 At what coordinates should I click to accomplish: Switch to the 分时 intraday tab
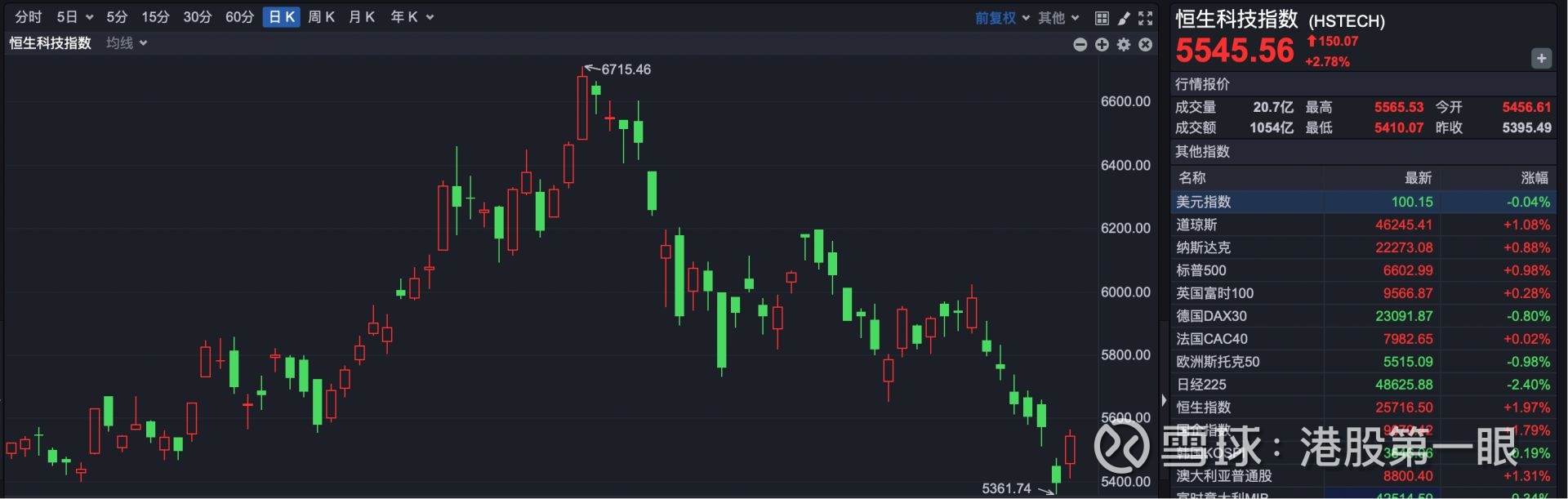(28, 17)
